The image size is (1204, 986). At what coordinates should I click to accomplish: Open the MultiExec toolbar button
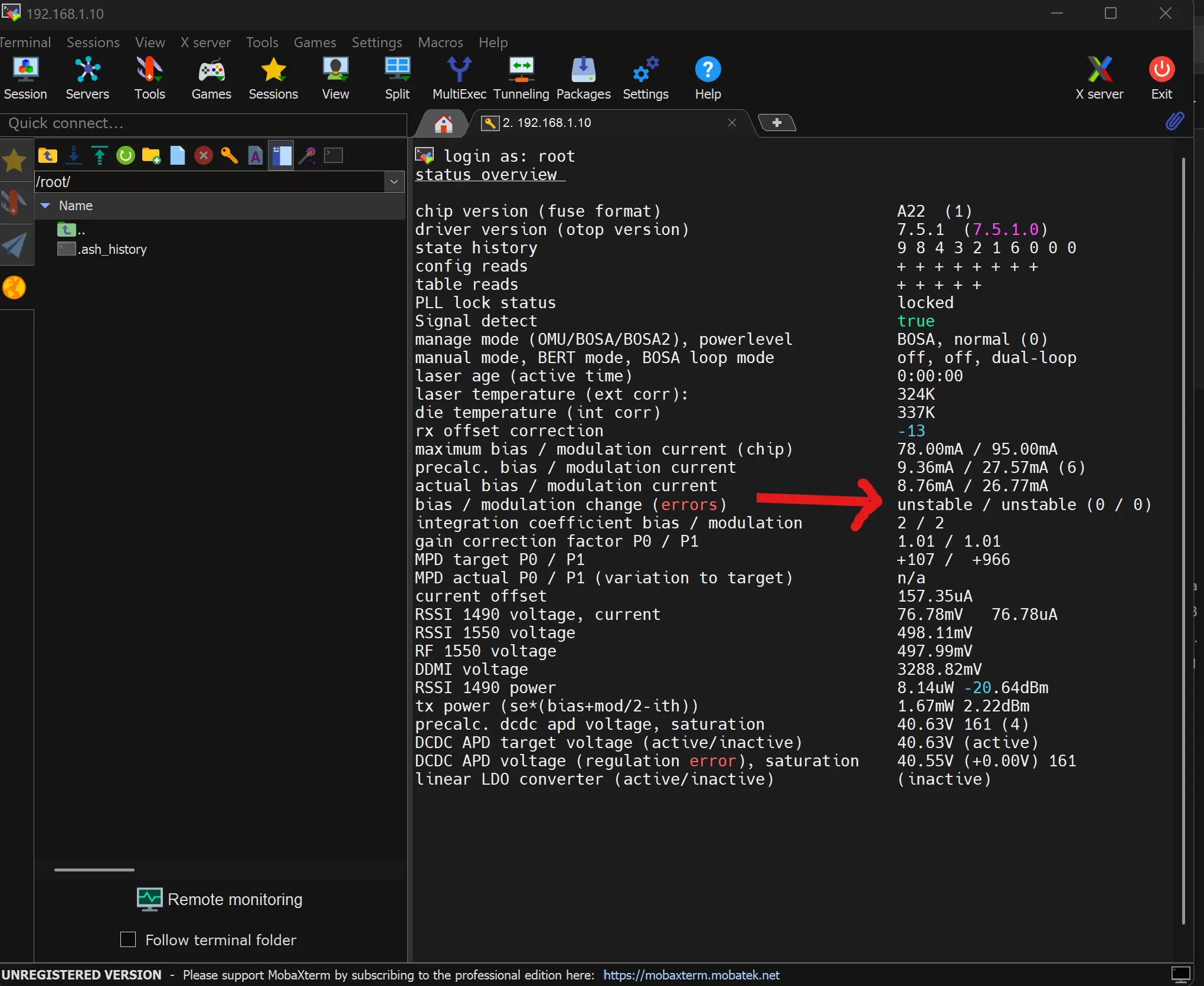[459, 79]
